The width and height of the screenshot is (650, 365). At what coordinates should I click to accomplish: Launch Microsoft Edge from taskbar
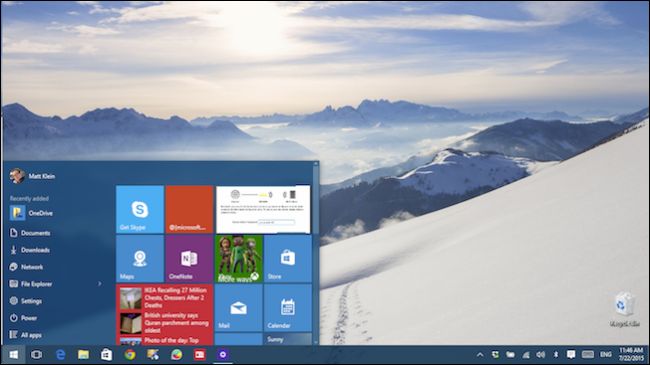pos(61,355)
